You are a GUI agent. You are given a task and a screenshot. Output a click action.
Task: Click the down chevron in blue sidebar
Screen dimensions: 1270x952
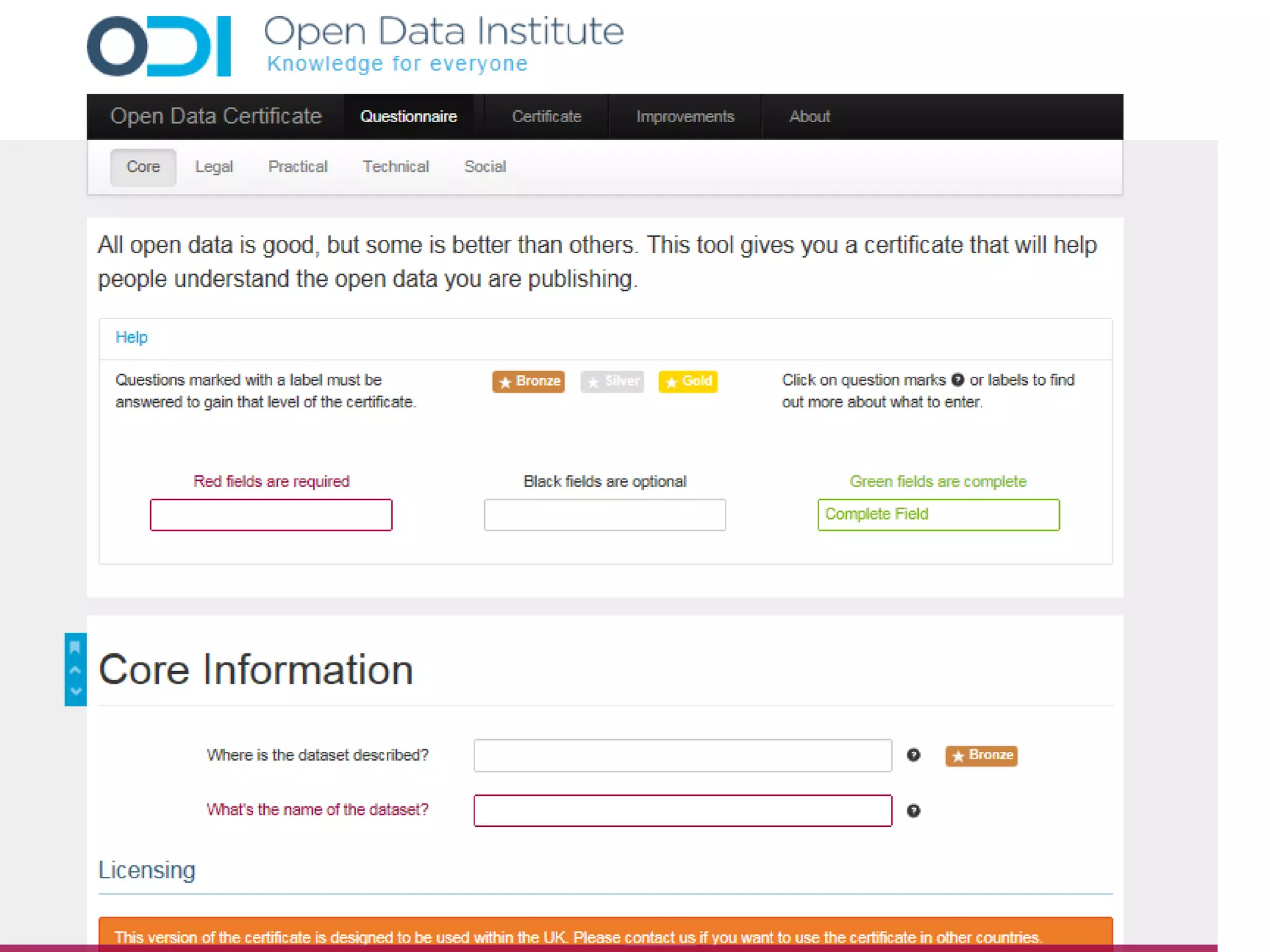point(75,691)
